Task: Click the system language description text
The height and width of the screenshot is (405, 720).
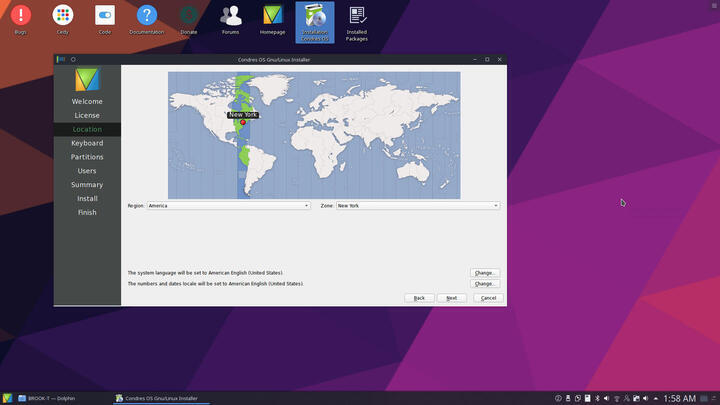Action: point(205,273)
